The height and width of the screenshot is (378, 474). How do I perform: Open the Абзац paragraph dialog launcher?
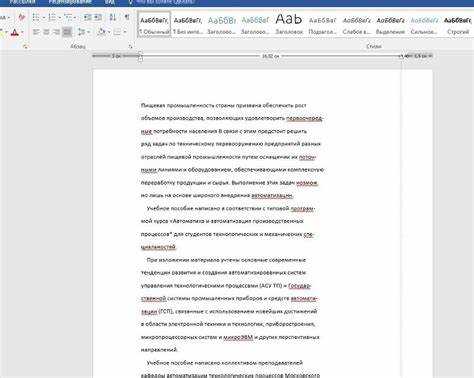[x=130, y=47]
